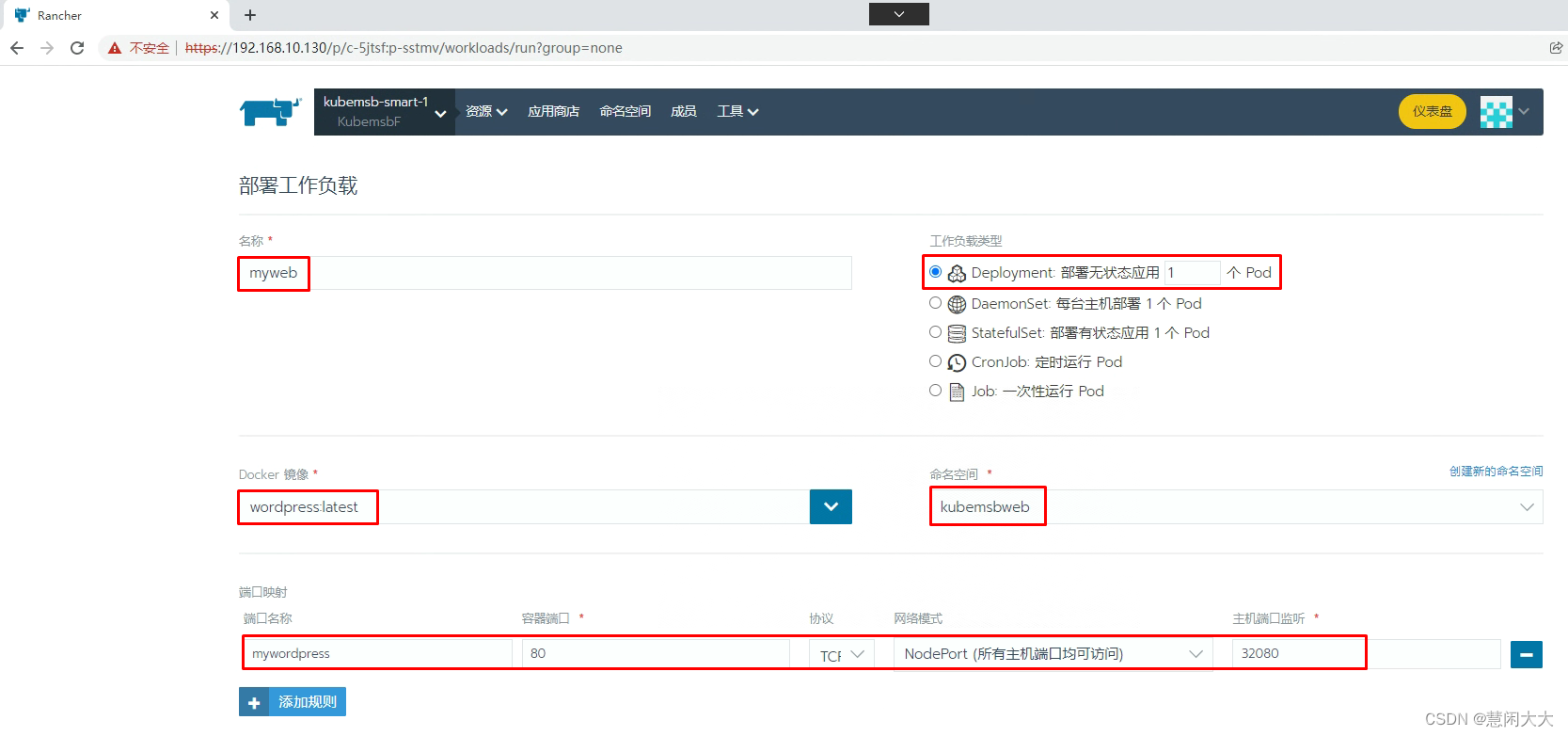Open the user avatar menu
The image size is (1568, 736).
coord(1505,112)
